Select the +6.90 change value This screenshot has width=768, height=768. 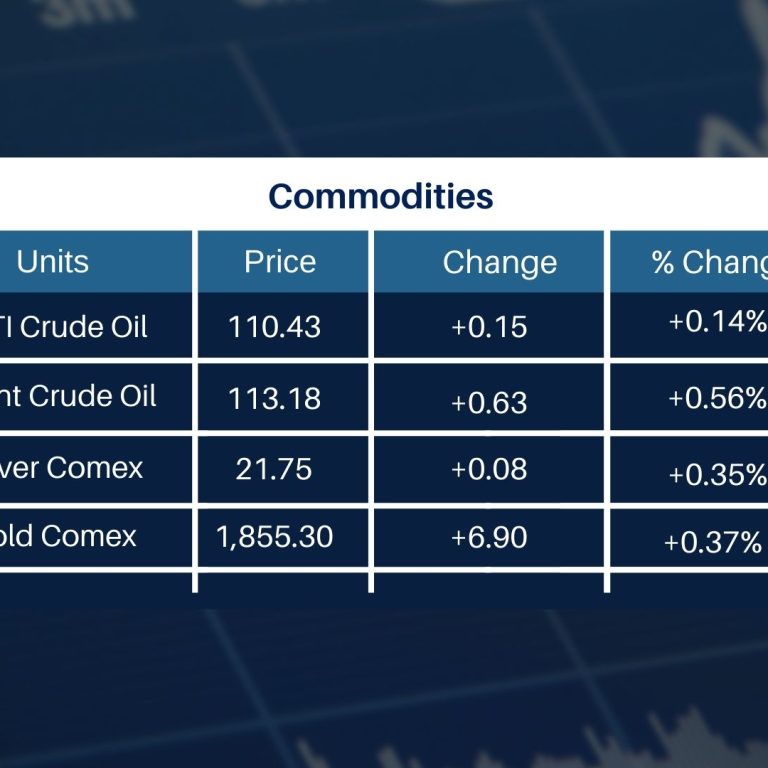click(489, 537)
